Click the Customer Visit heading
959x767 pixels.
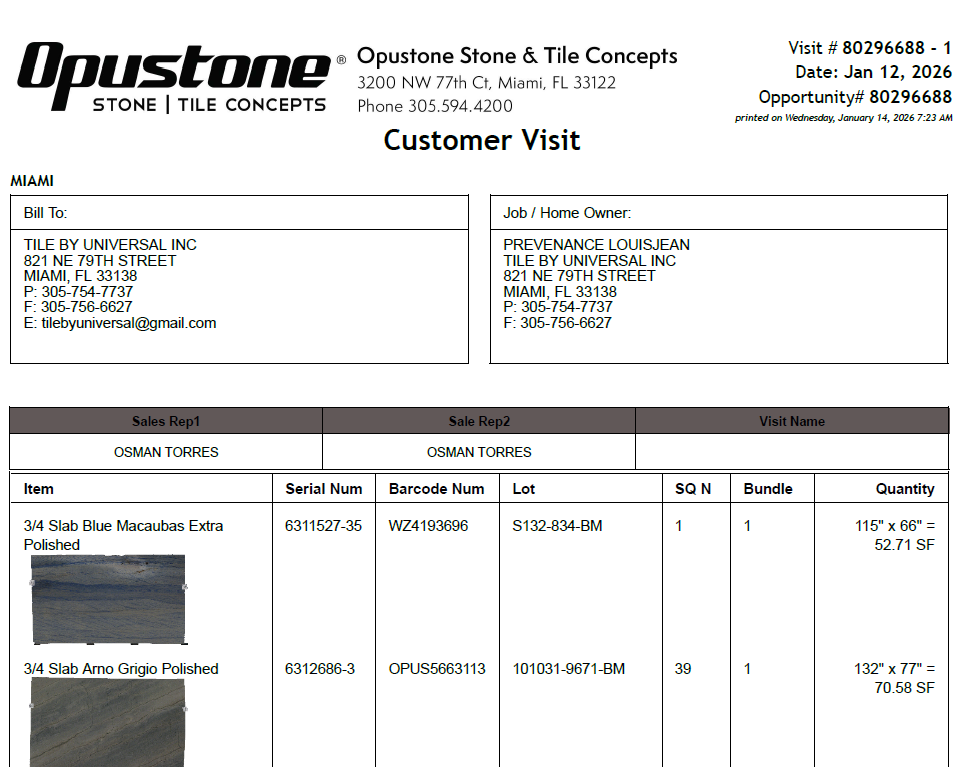482,140
